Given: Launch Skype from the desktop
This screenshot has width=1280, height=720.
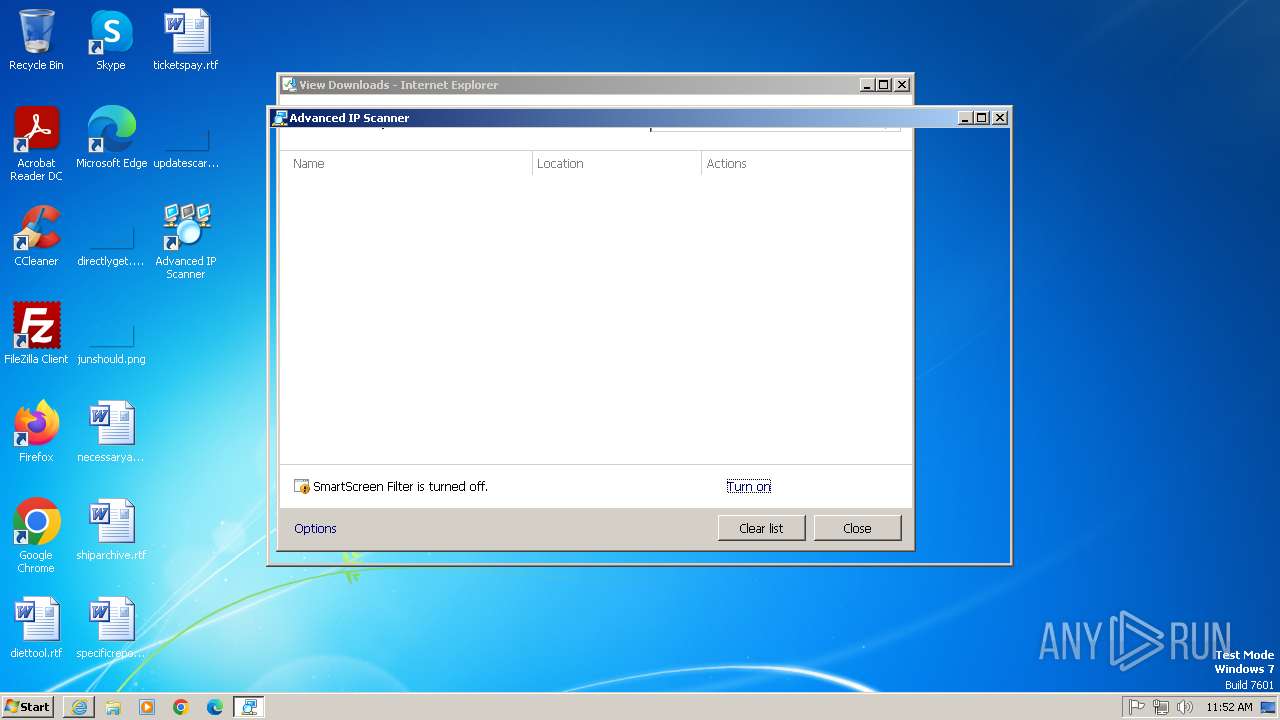Looking at the screenshot, I should coord(111,40).
